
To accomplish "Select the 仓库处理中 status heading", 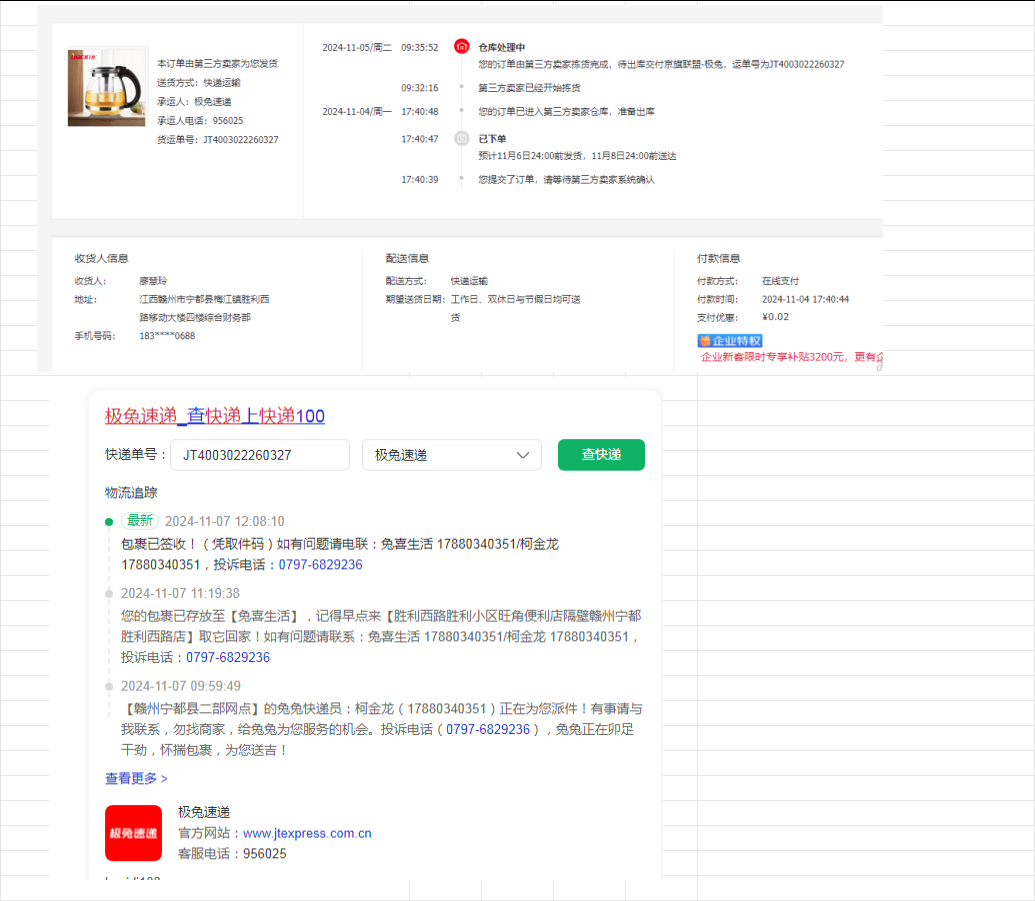I will pos(502,48).
